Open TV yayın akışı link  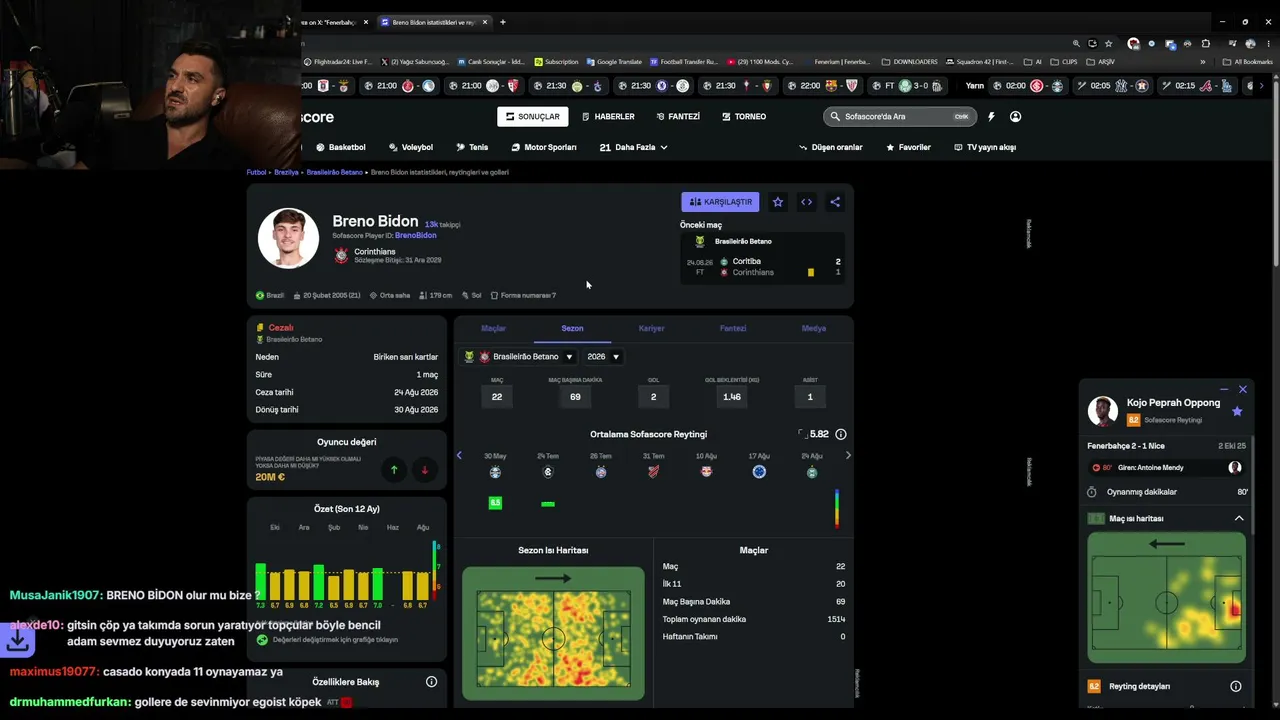[x=985, y=147]
